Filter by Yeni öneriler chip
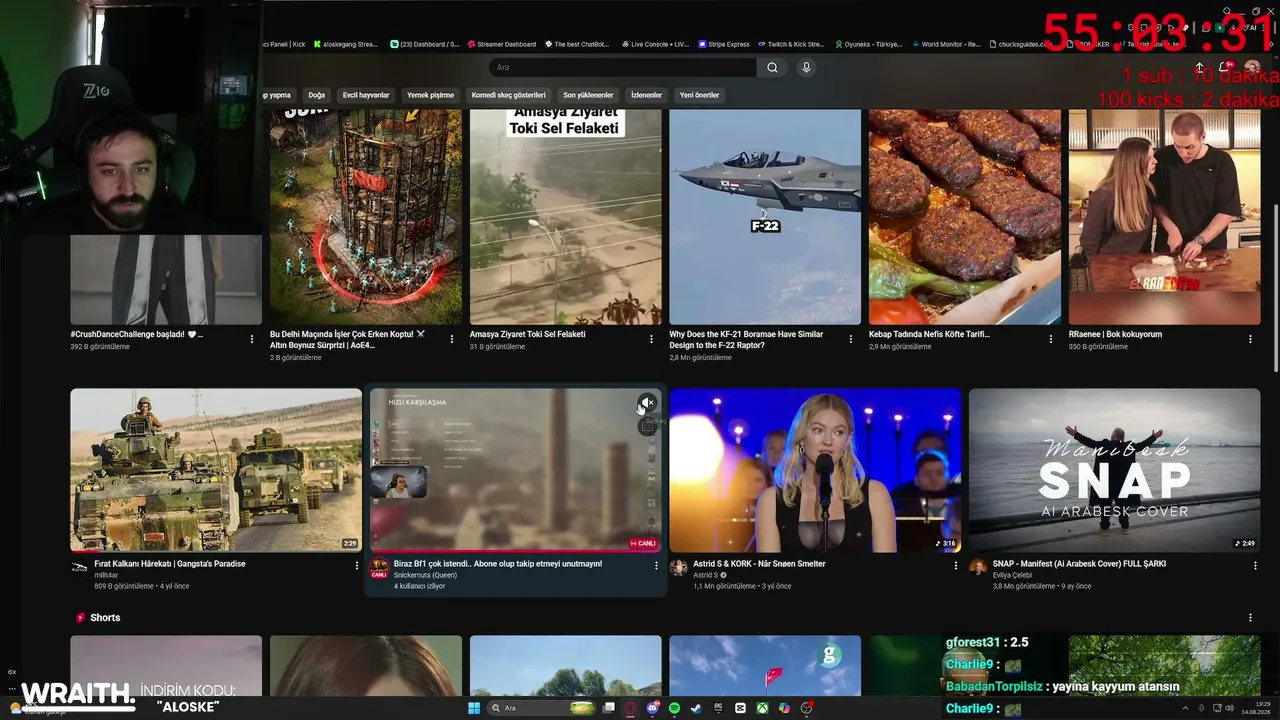The image size is (1280, 720). point(700,95)
